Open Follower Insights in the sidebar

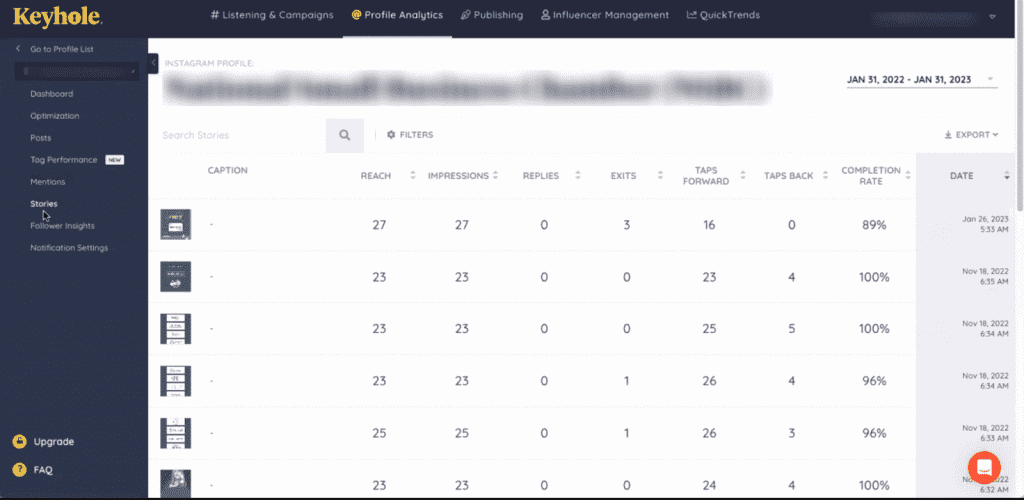coord(62,226)
